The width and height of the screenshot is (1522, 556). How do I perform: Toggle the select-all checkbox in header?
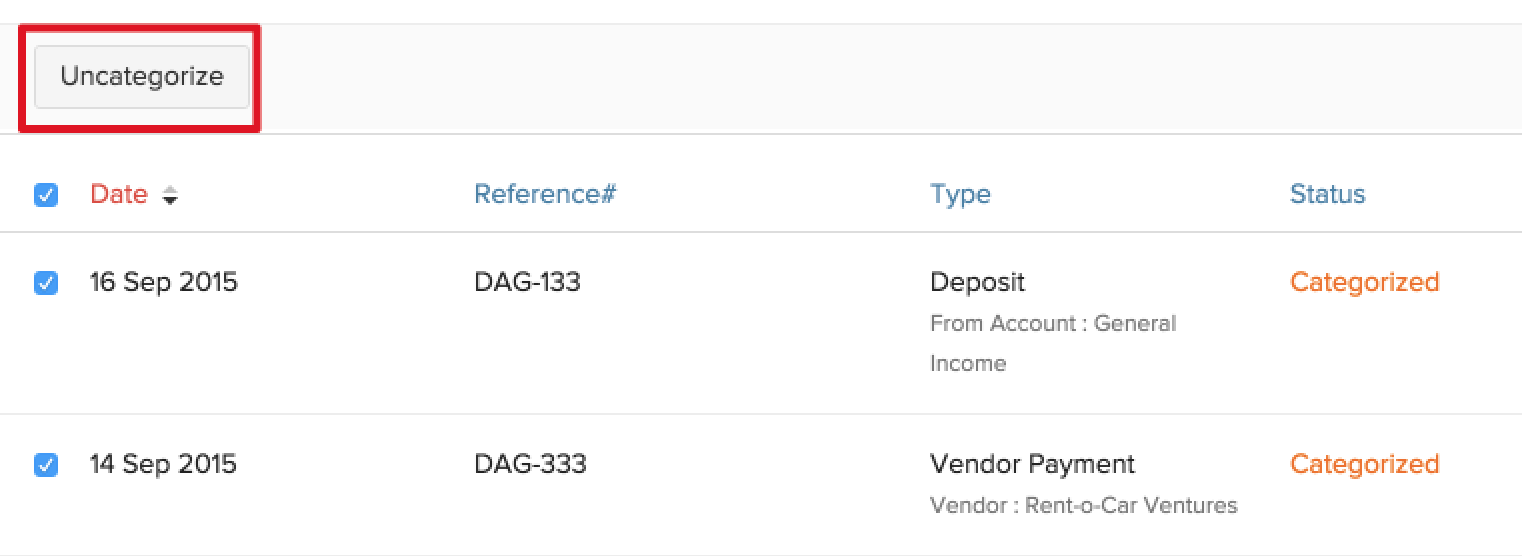click(46, 195)
